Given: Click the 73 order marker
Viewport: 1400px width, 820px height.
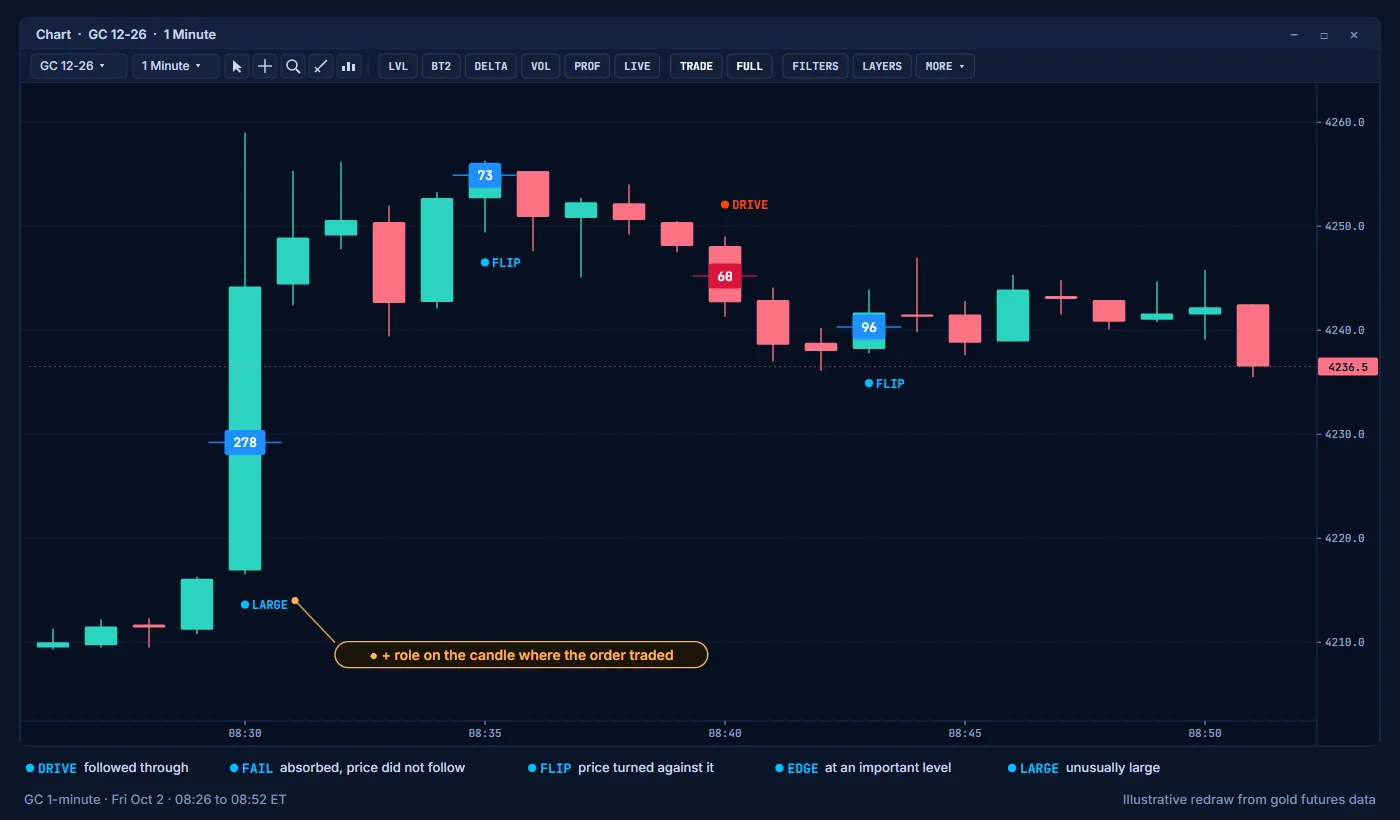Looking at the screenshot, I should (485, 175).
